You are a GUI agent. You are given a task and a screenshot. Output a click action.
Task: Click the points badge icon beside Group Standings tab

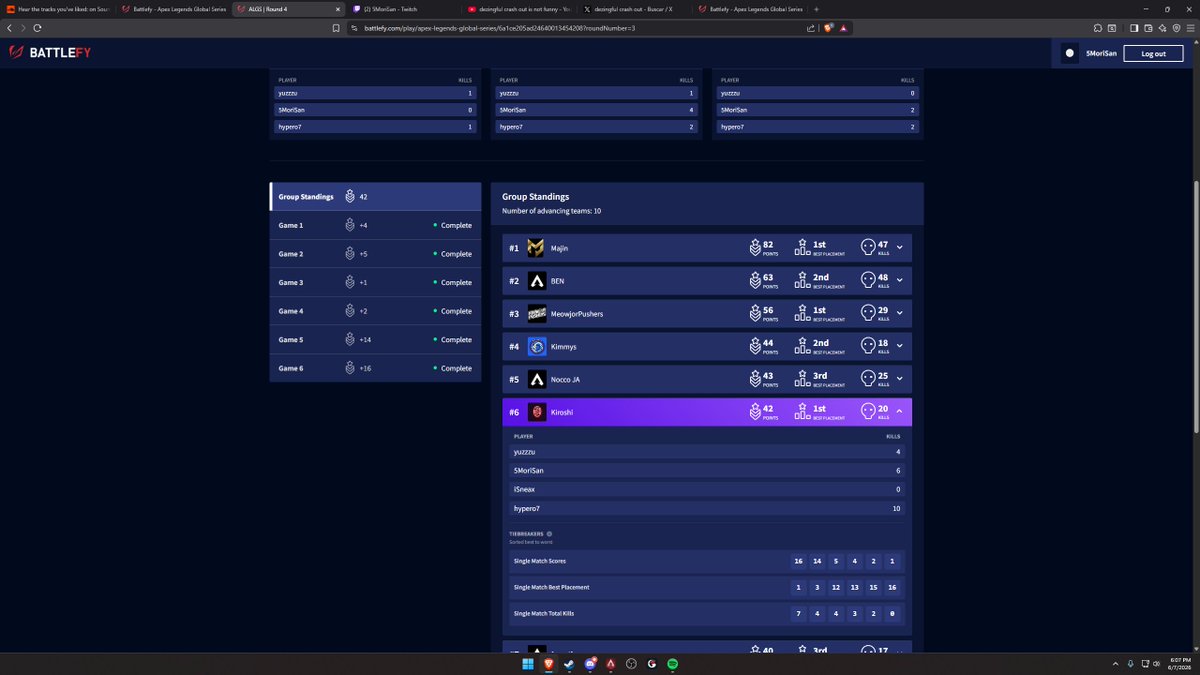click(349, 197)
